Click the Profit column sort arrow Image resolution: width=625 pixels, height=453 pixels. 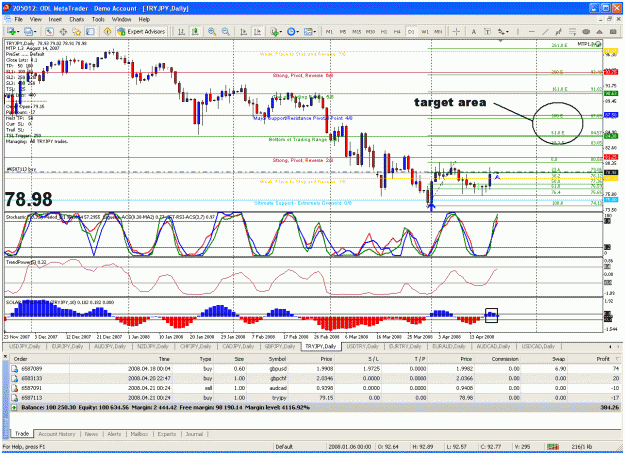[618, 359]
